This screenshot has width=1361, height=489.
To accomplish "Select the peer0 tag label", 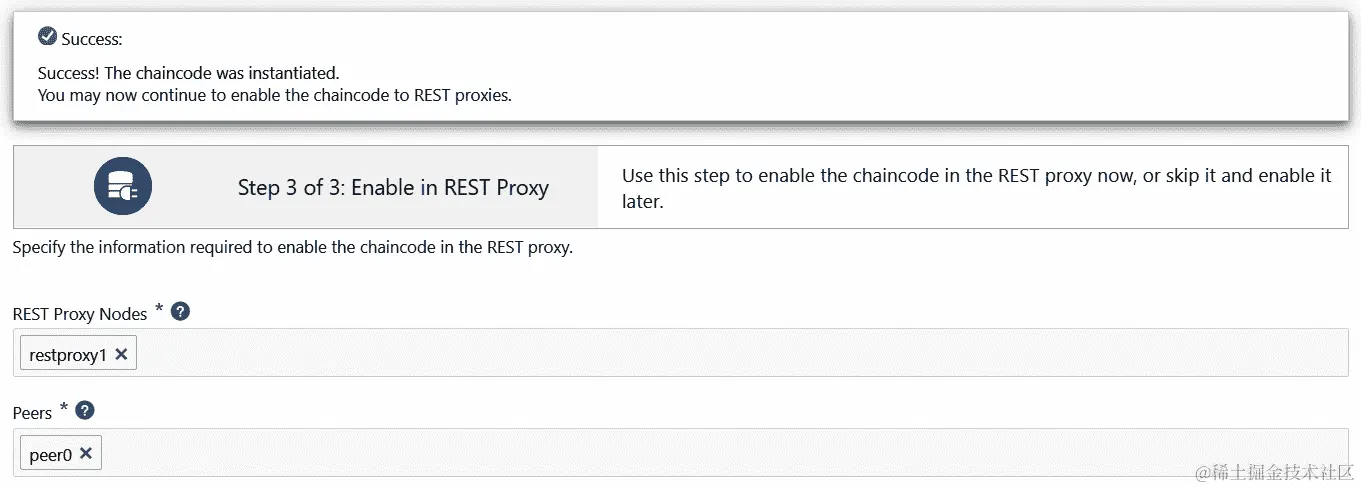I will pos(51,455).
